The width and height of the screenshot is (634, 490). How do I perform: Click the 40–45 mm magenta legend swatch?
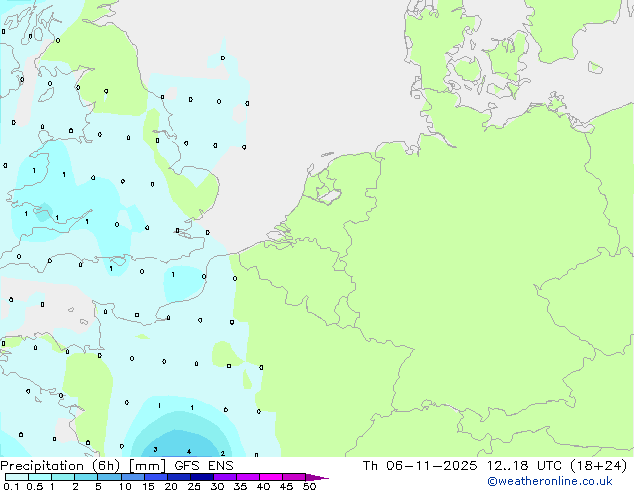pos(271,477)
